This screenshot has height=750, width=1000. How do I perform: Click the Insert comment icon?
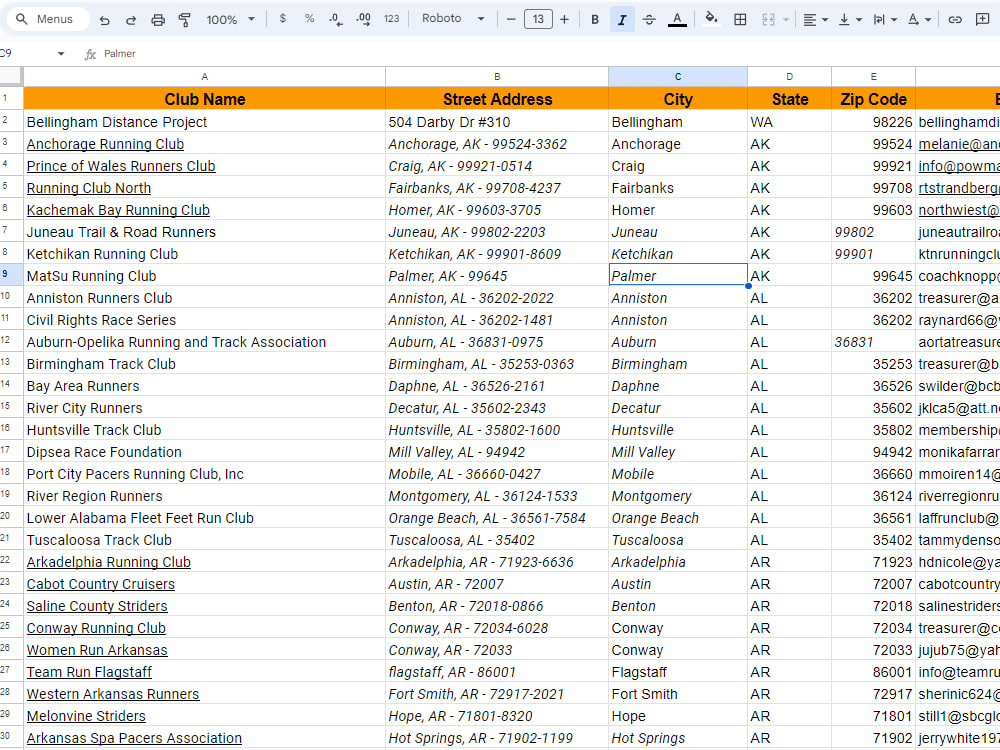pos(982,19)
